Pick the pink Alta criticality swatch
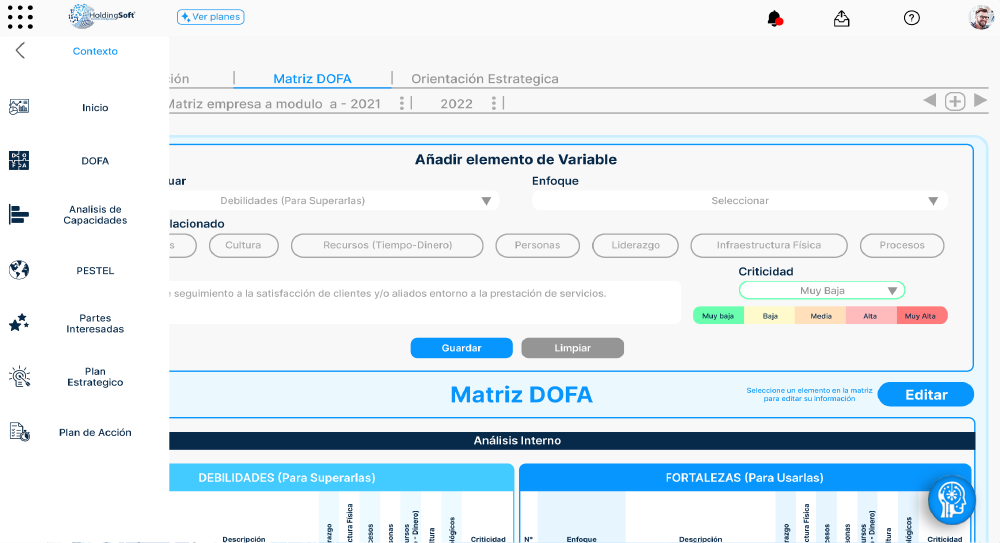1000x543 pixels. [x=871, y=316]
